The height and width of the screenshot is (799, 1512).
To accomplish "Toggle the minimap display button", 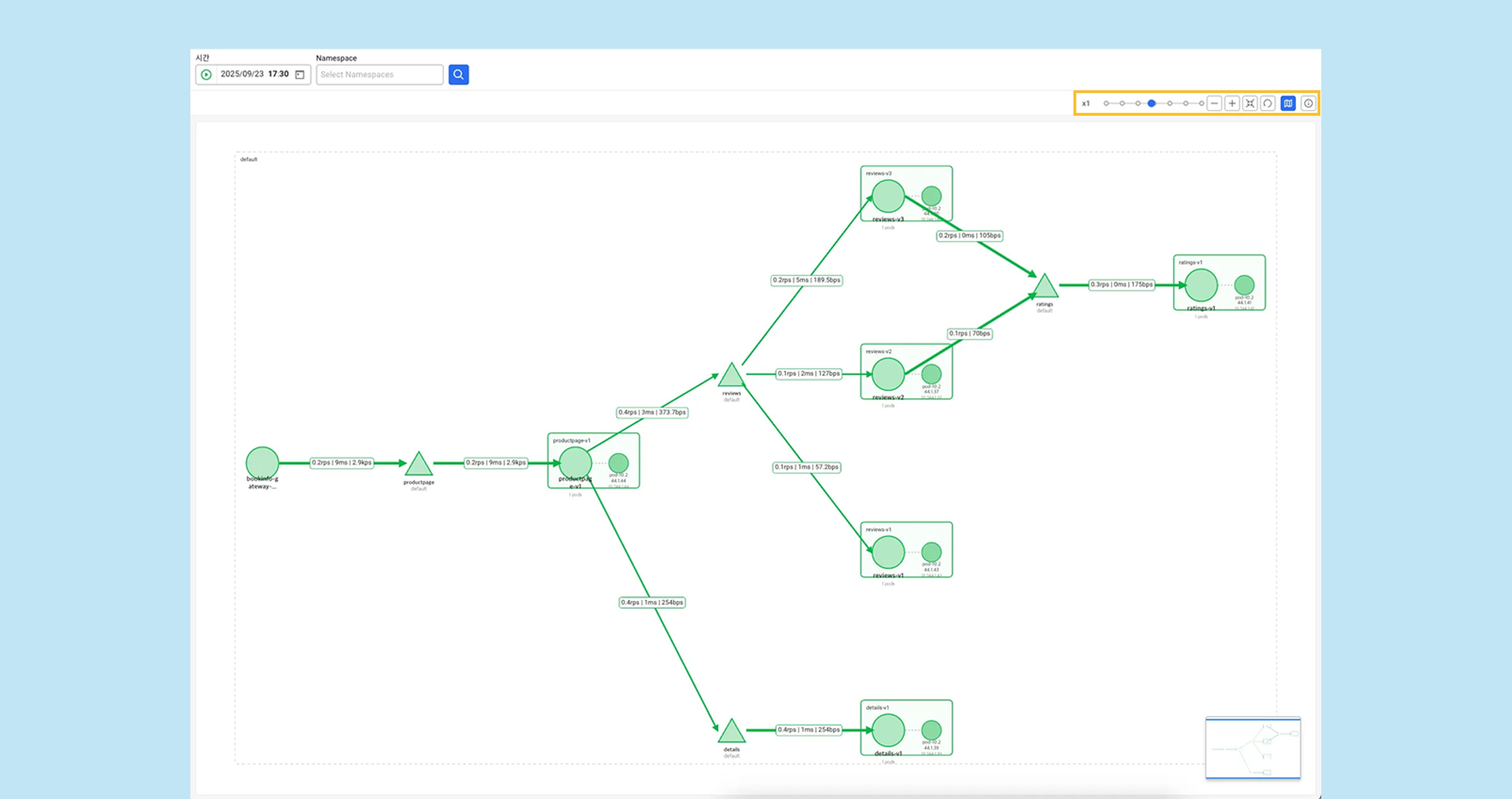I will [1288, 103].
